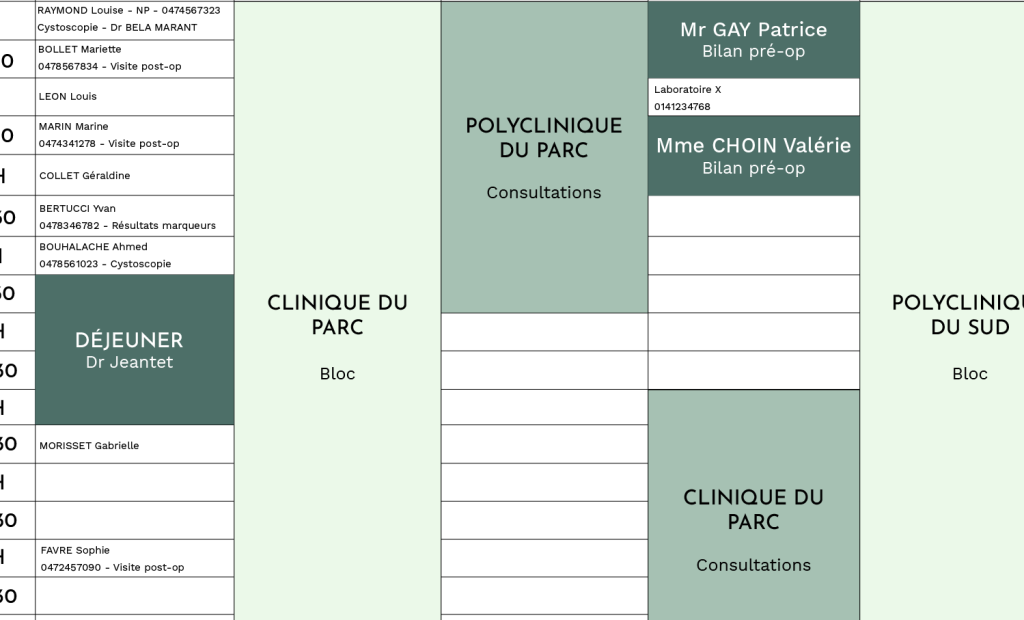Click the LEON Louis appointment slot
This screenshot has height=620, width=1024.
[x=134, y=97]
